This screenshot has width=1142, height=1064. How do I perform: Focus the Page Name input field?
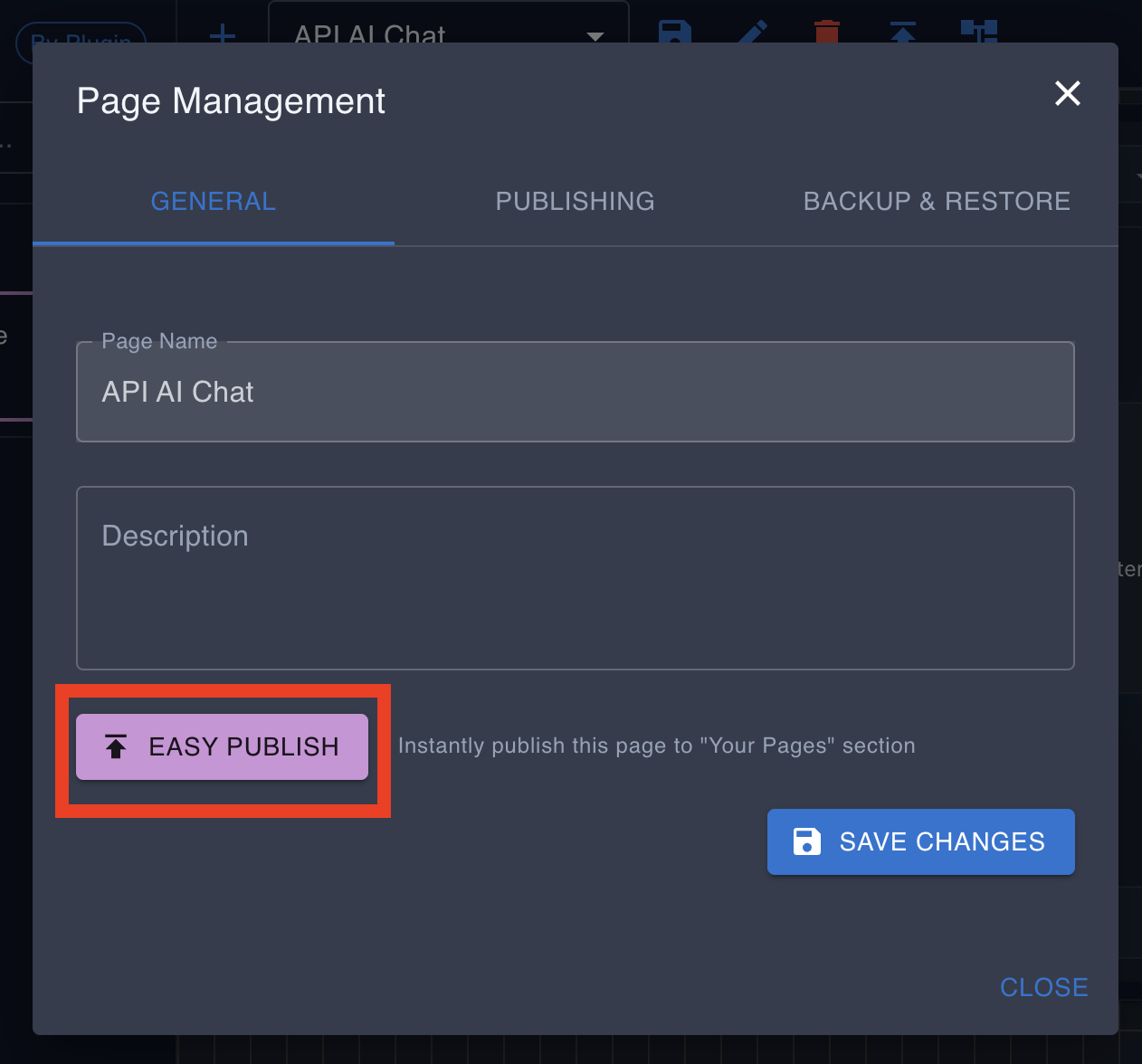[x=575, y=392]
